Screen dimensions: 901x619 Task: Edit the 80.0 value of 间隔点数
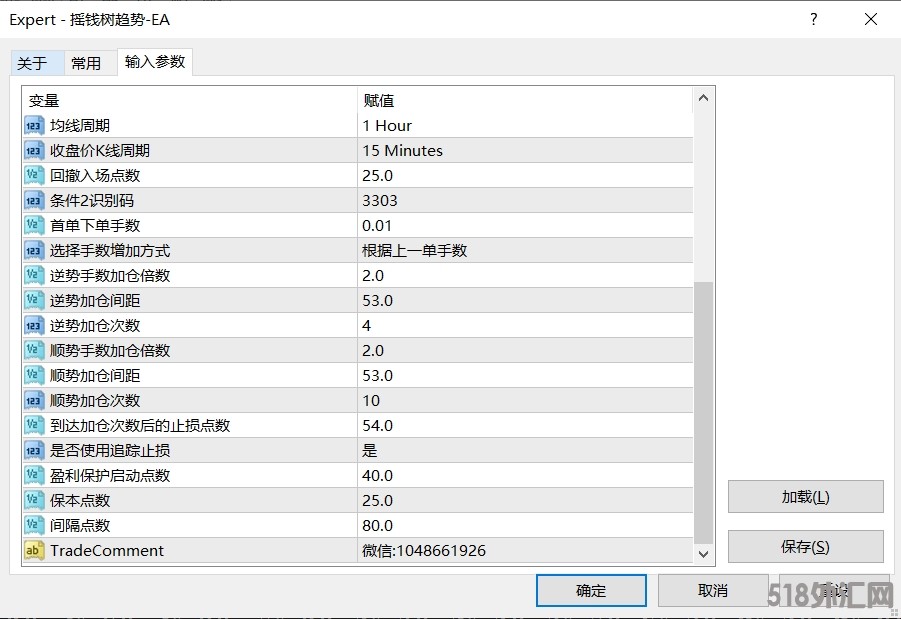click(x=525, y=525)
